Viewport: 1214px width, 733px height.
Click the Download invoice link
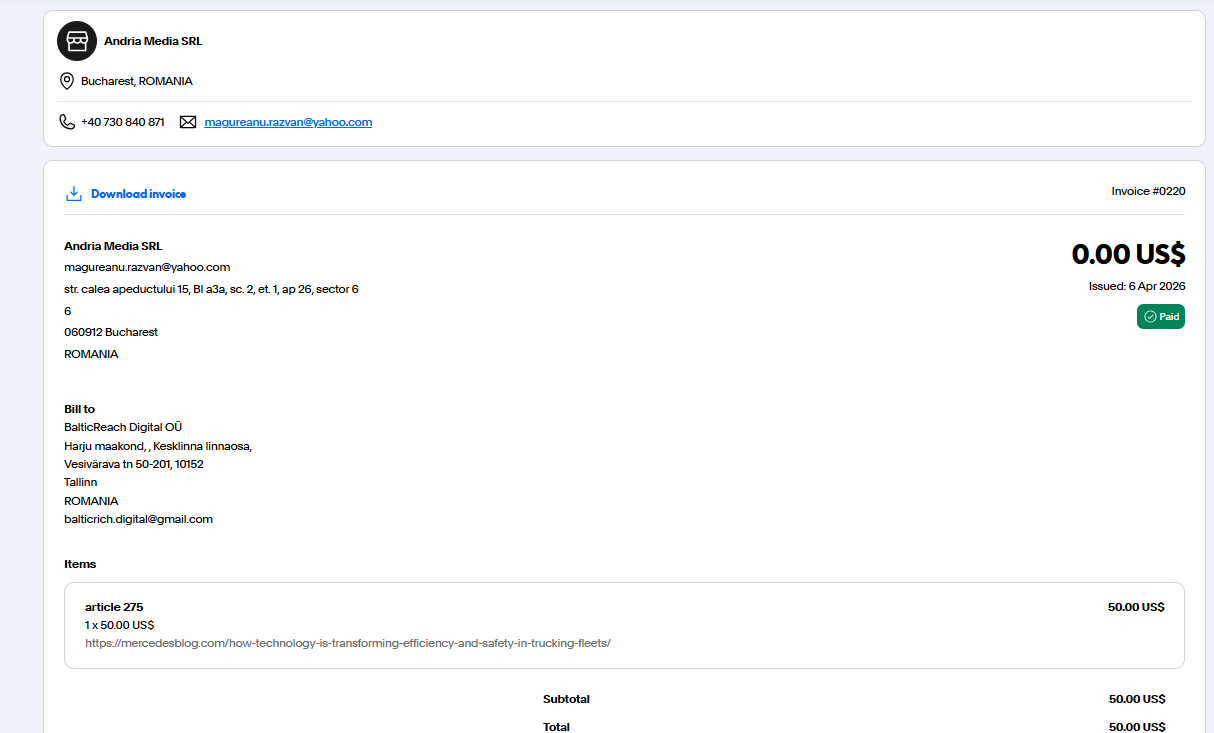138,194
